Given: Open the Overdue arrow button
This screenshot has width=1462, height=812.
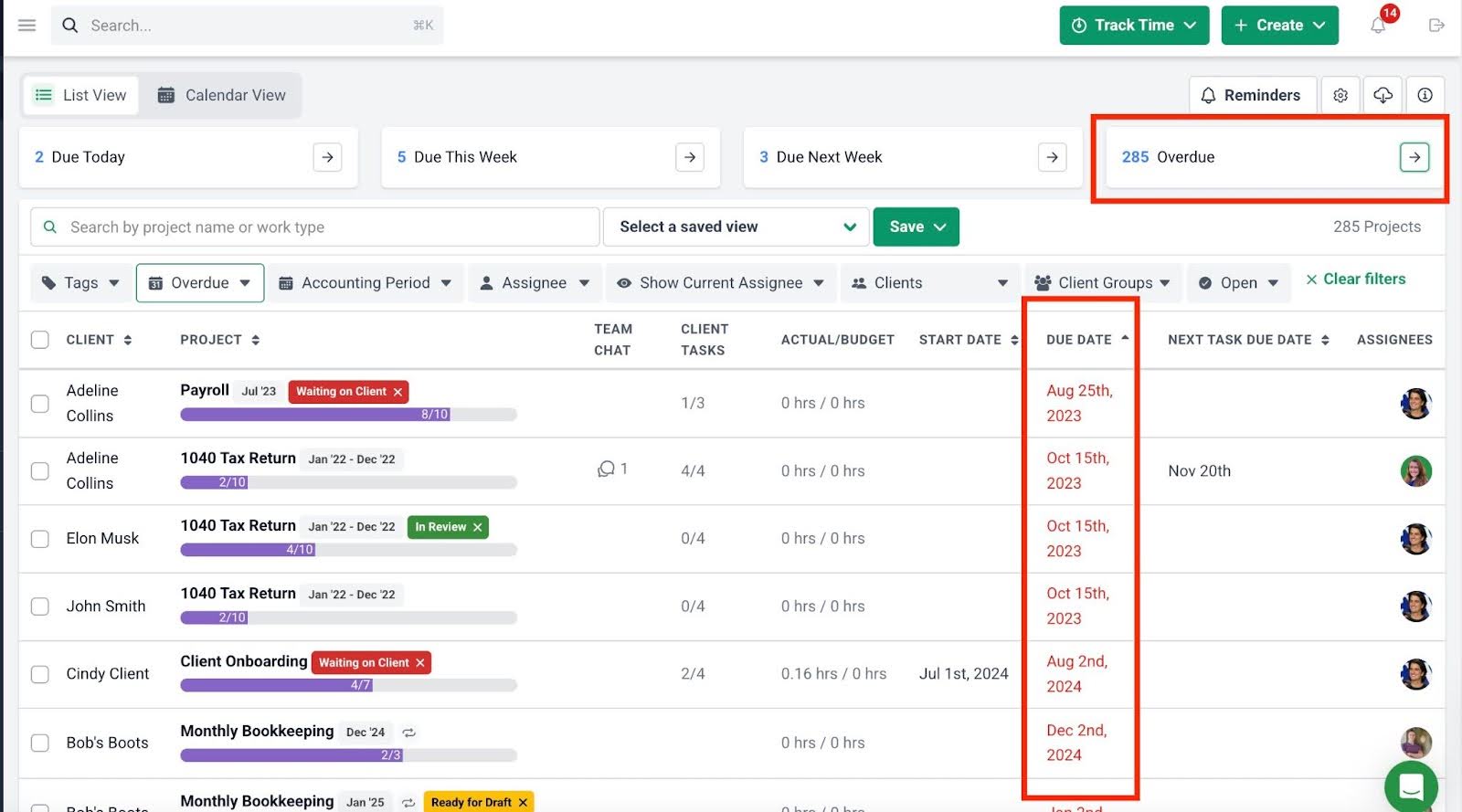Looking at the screenshot, I should (1414, 157).
